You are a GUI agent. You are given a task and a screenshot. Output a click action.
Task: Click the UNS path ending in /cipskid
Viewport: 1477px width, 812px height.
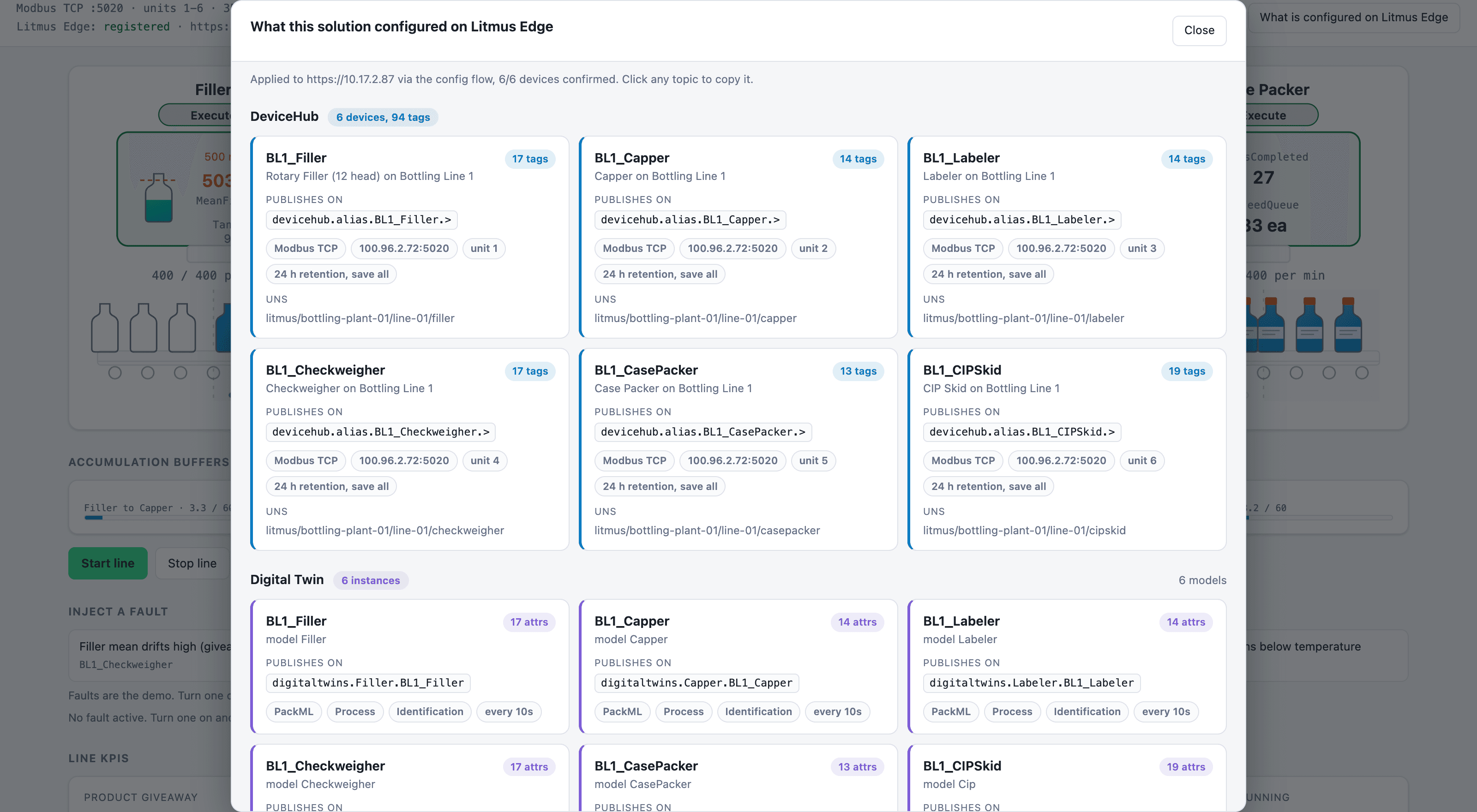(1024, 531)
